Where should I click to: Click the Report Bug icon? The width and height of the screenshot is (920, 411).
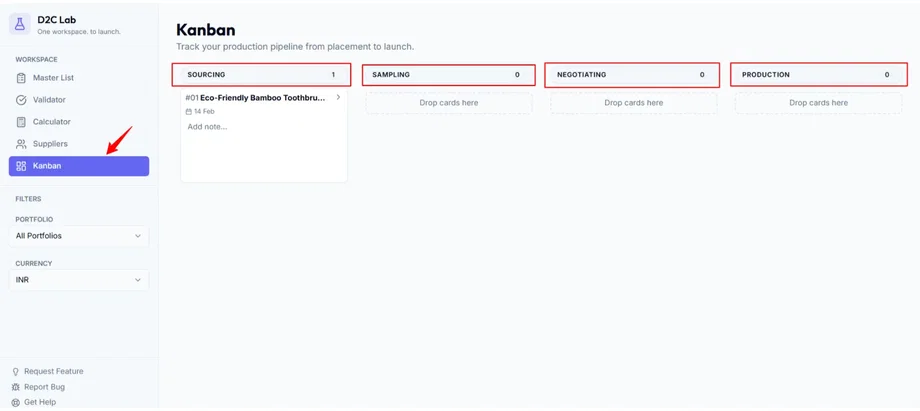click(15, 387)
